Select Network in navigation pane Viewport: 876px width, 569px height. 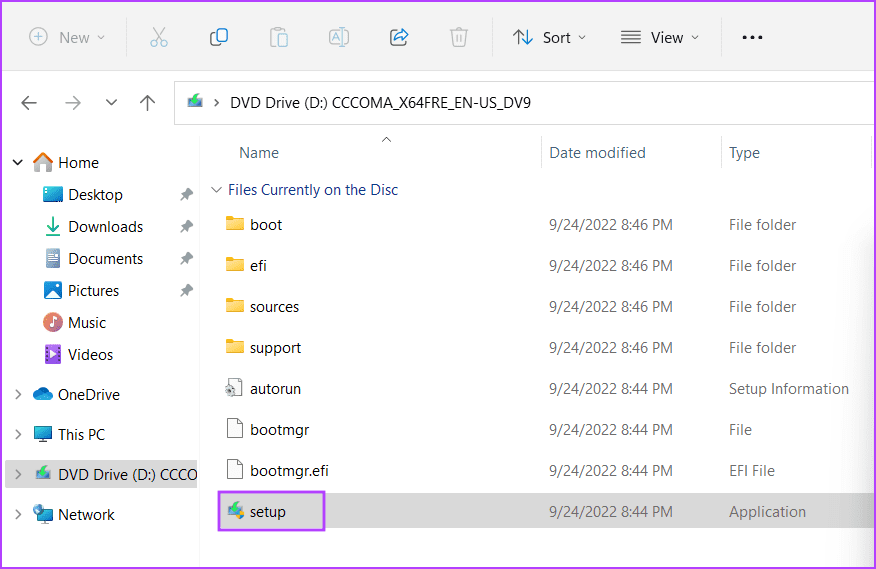click(86, 514)
